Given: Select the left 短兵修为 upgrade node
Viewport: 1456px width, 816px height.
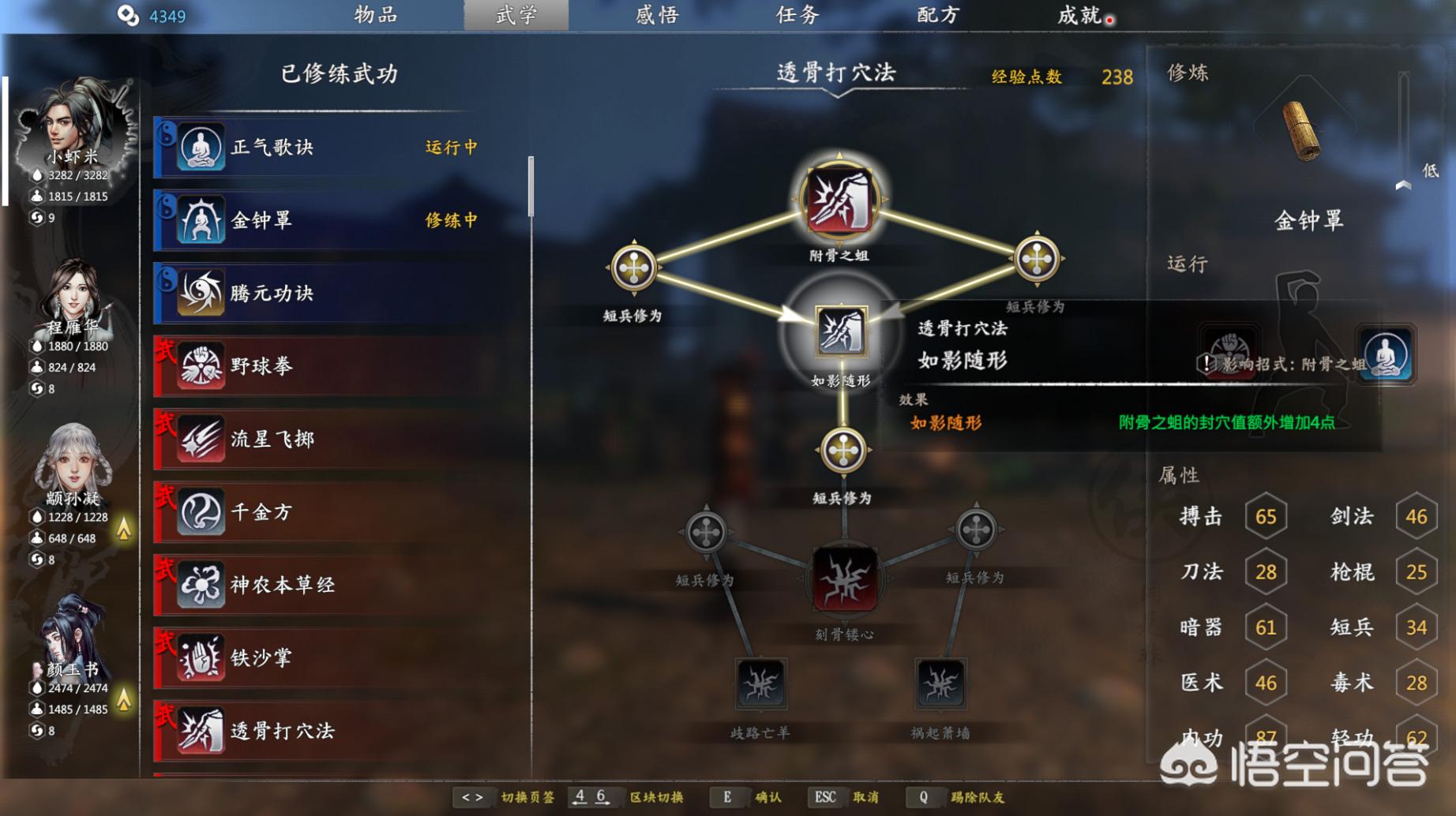Looking at the screenshot, I should tap(633, 268).
